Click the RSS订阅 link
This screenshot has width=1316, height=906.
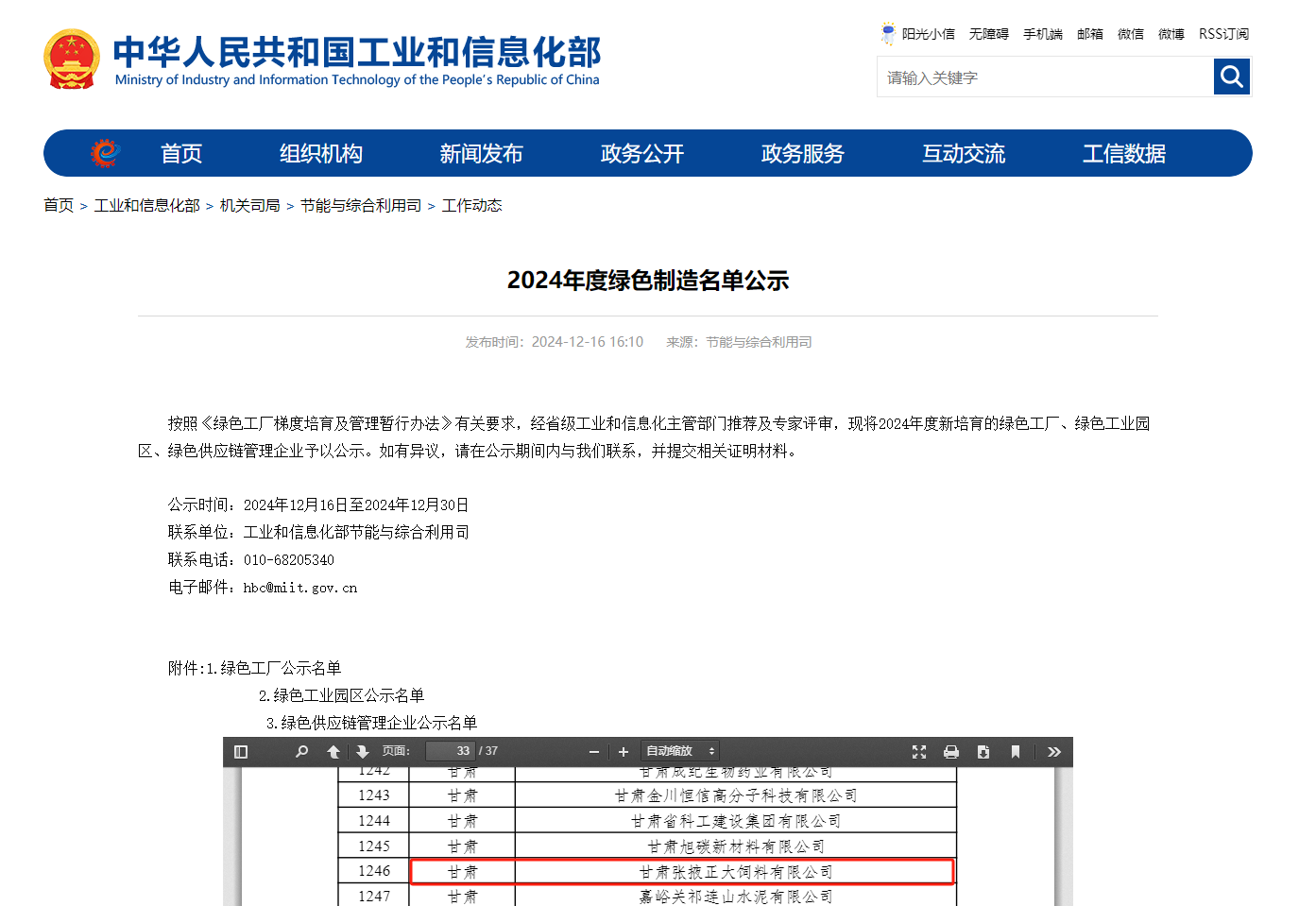click(x=1223, y=34)
